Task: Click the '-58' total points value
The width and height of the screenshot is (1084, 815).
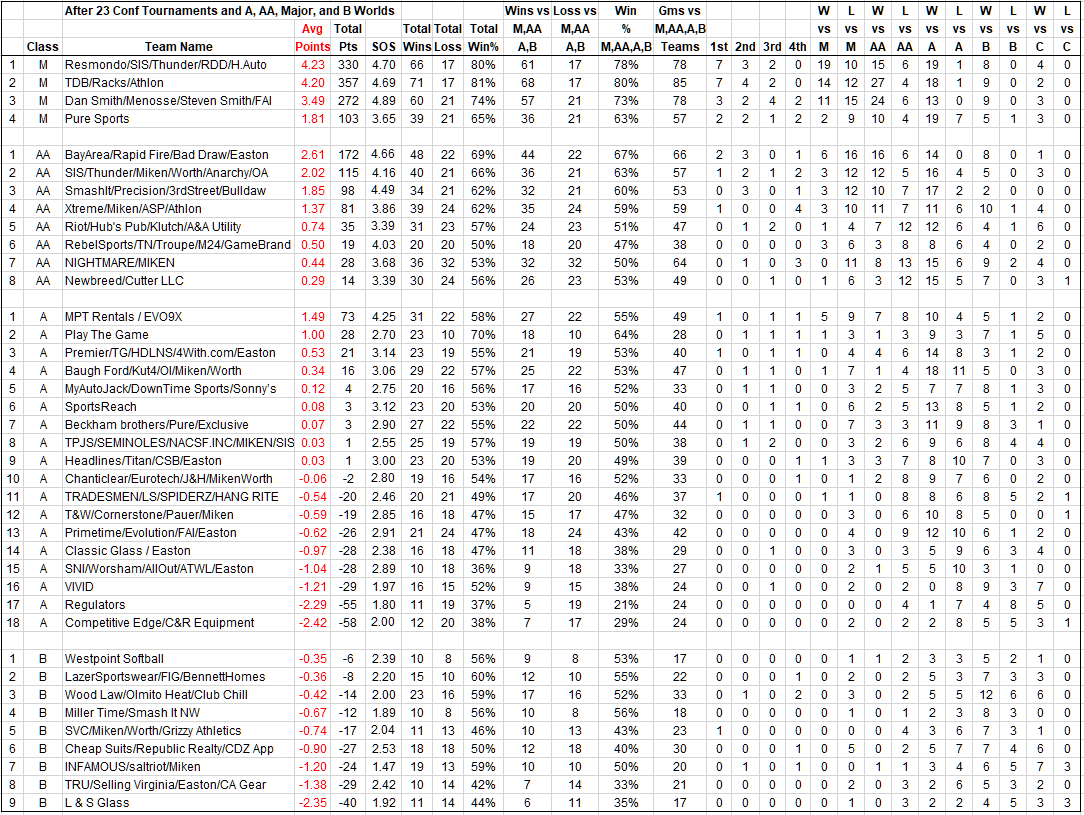Action: tap(348, 622)
